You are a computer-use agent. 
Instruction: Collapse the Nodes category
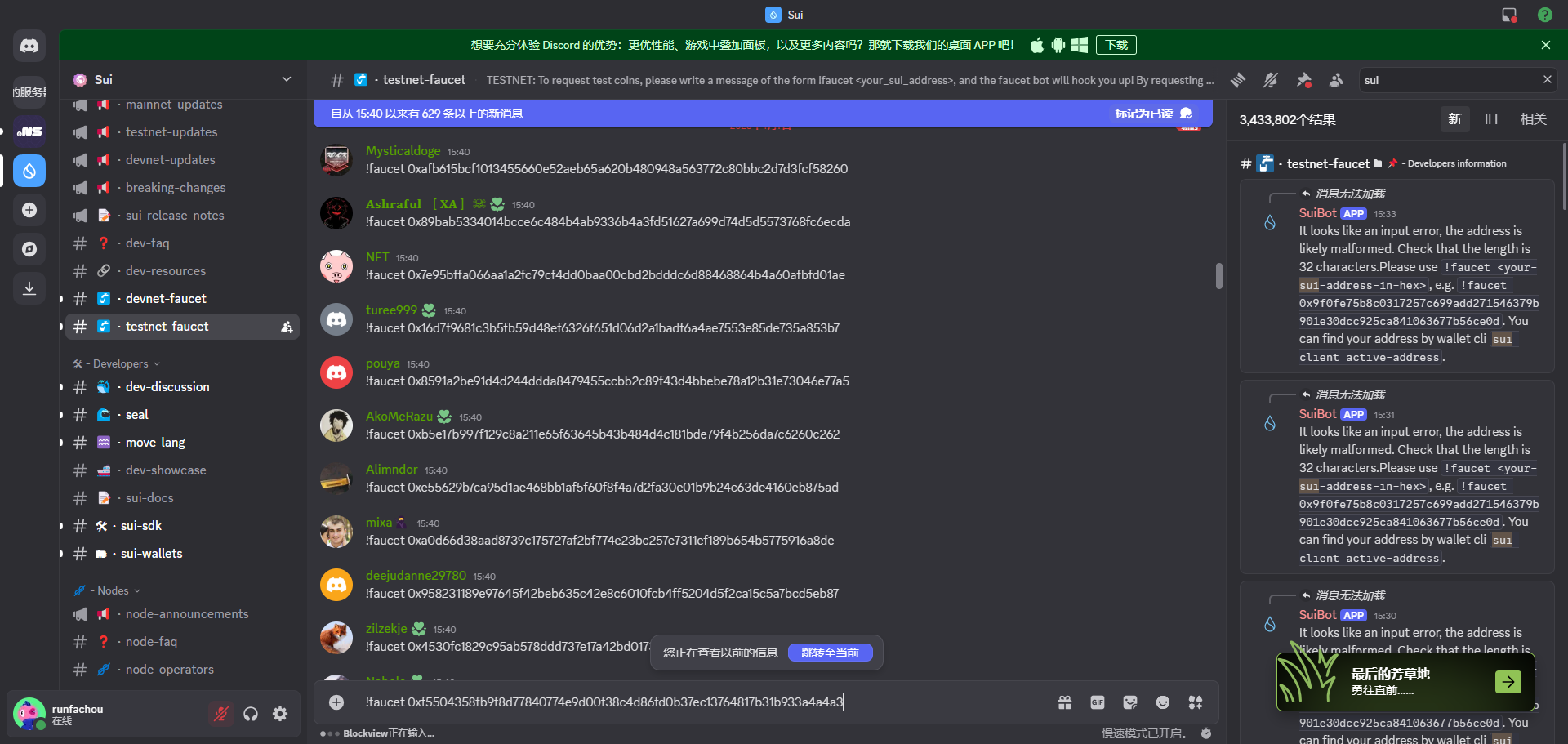coord(107,590)
